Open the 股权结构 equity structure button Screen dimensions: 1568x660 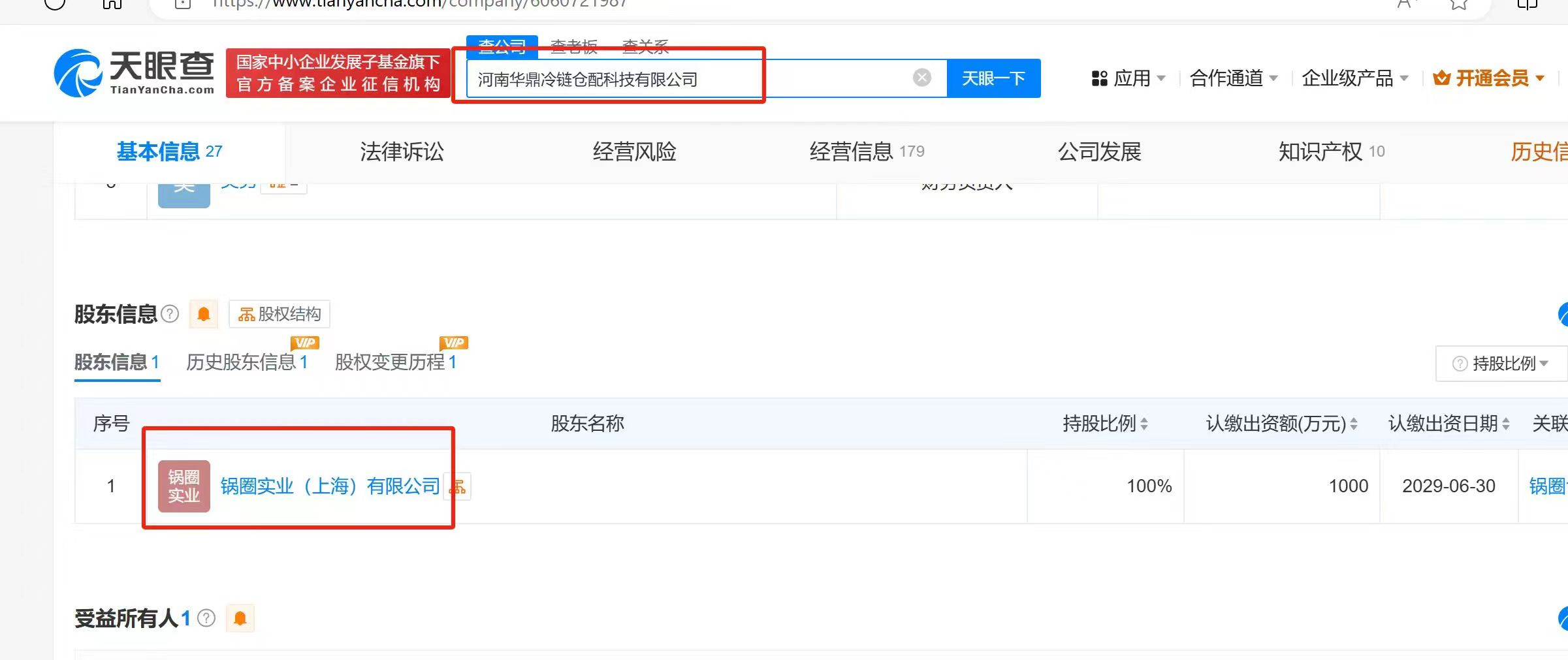click(280, 314)
